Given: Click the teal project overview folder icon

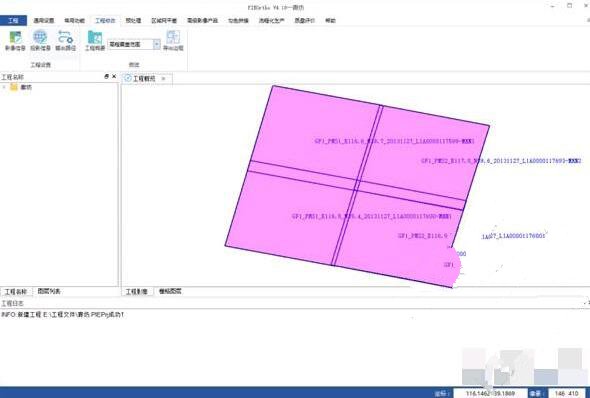Looking at the screenshot, I should (x=95, y=38).
